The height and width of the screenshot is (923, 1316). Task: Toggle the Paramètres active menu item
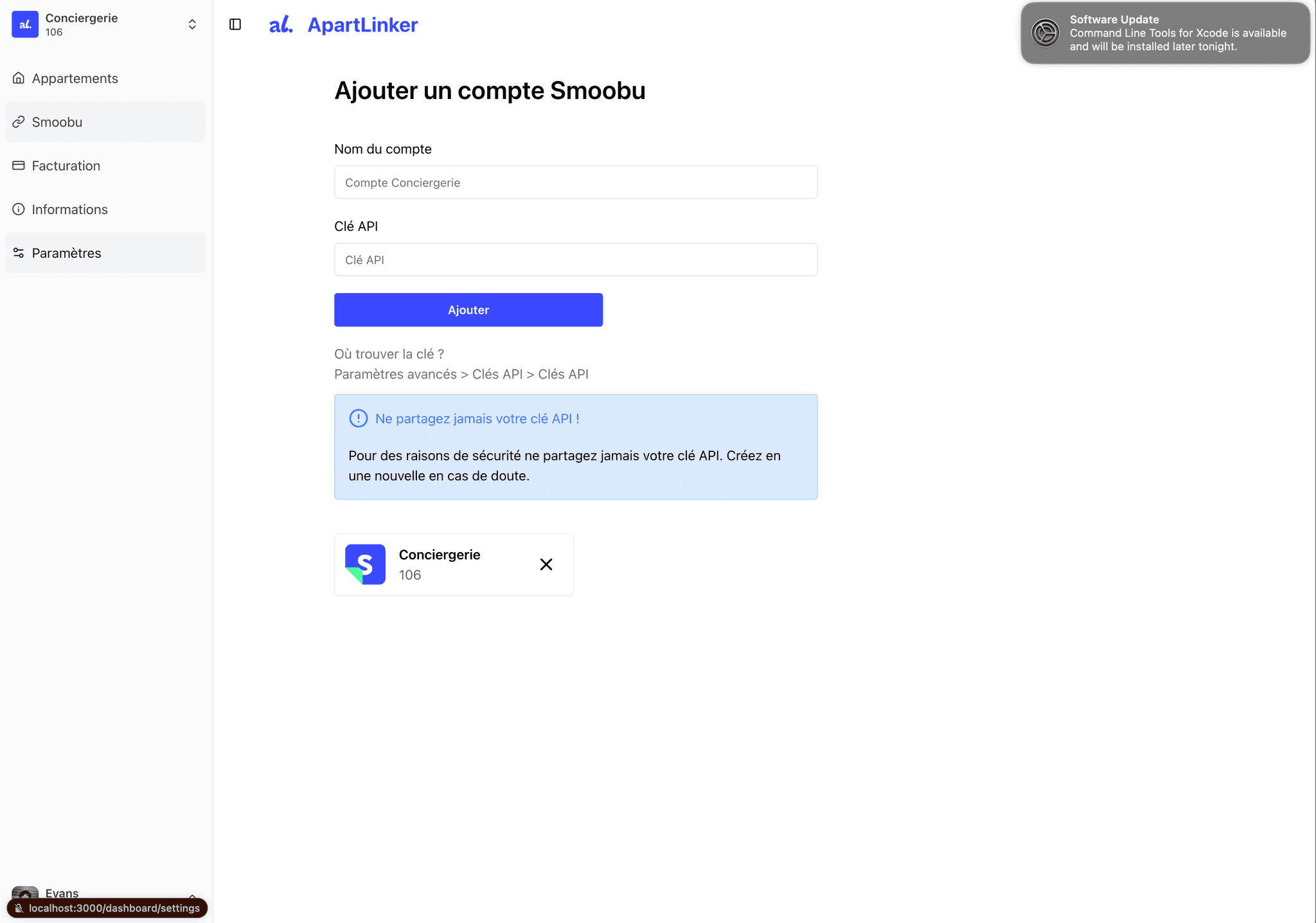tap(105, 252)
